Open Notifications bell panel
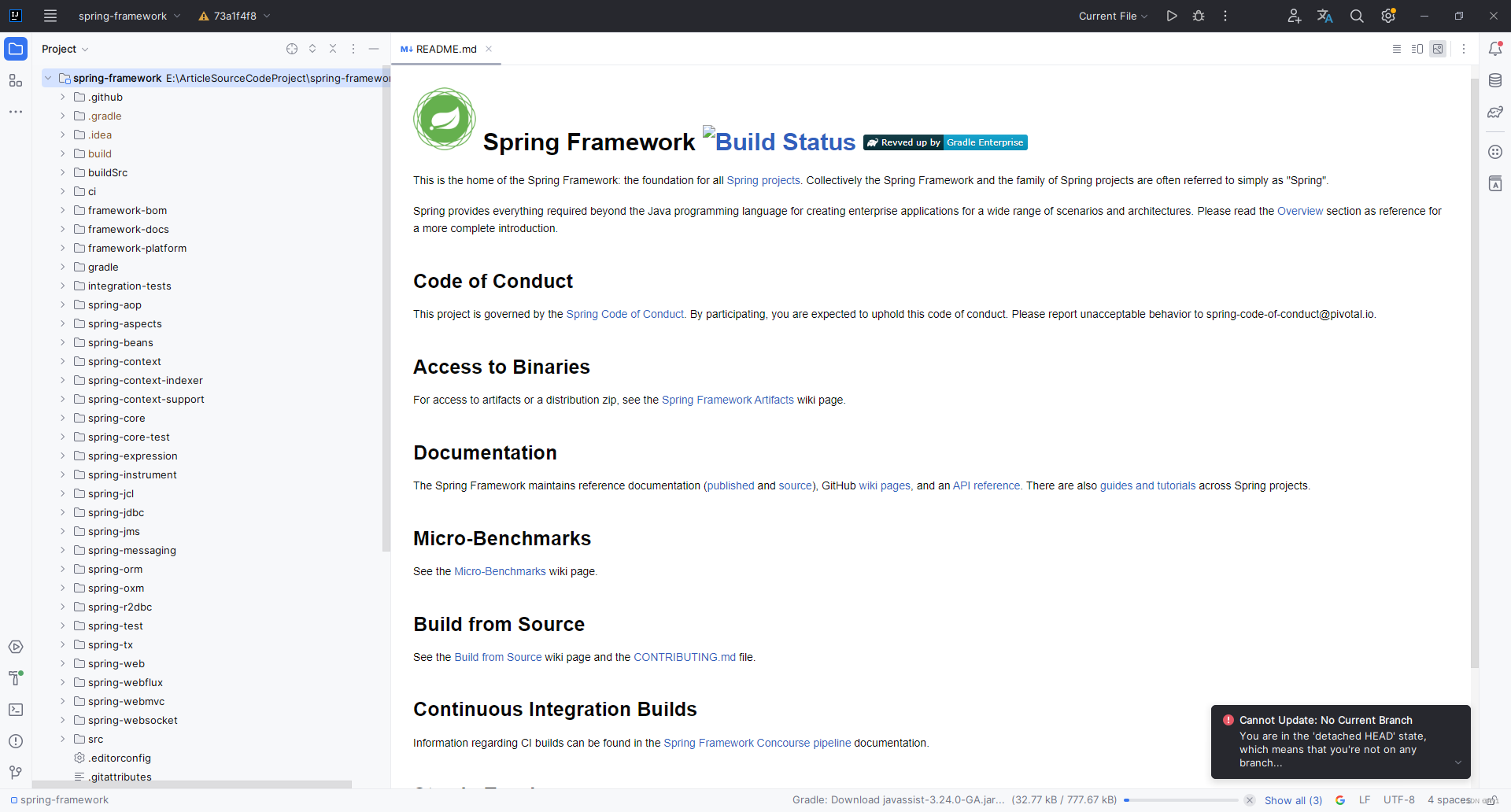 coord(1495,49)
